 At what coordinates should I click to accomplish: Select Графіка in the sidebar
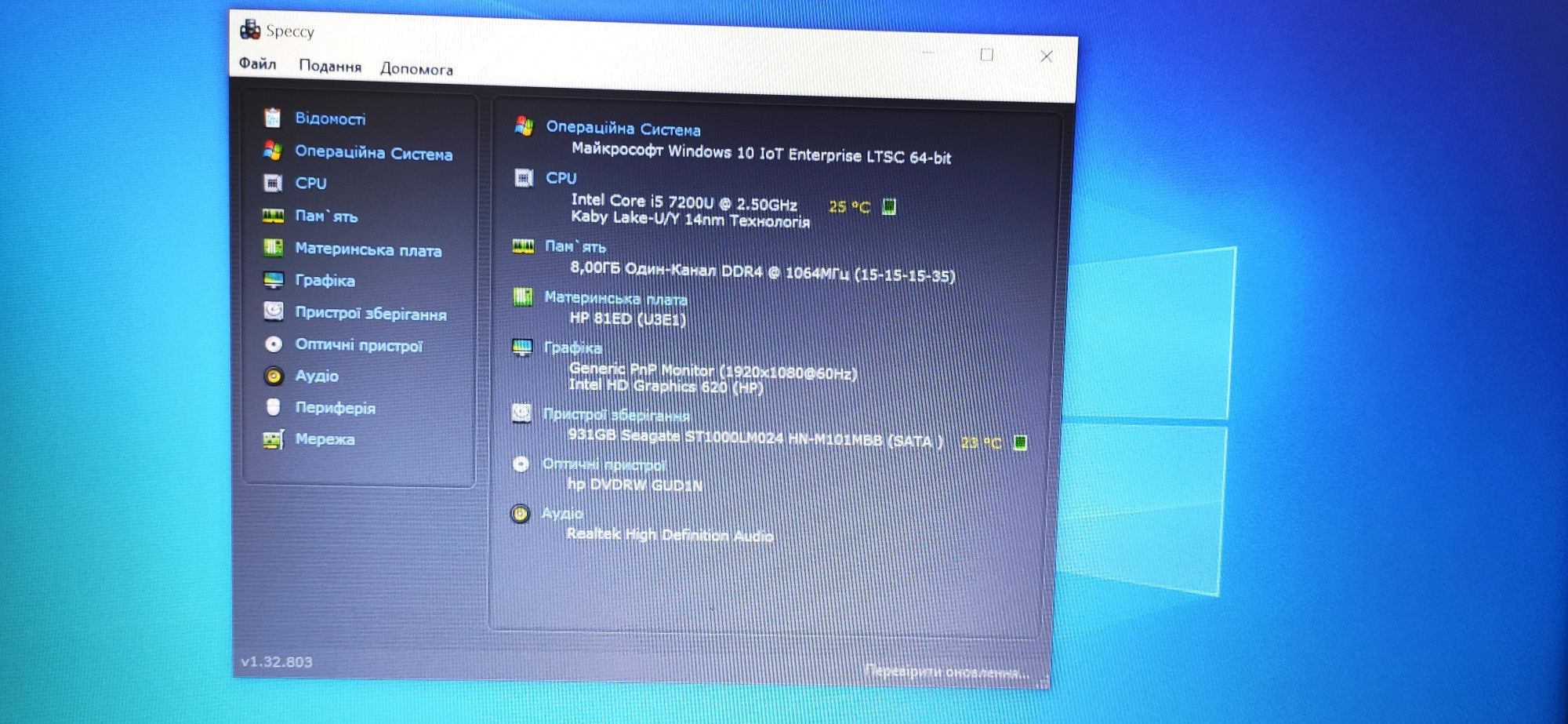pyautogui.click(x=325, y=281)
